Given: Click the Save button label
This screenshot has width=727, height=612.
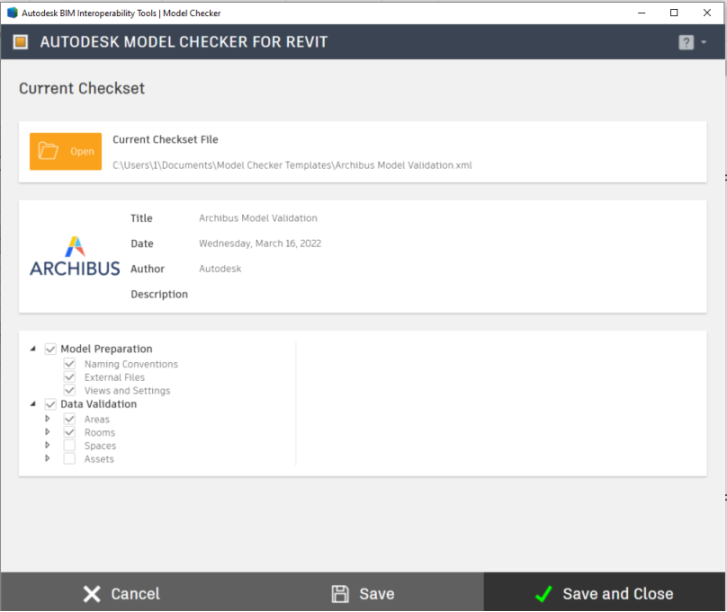Looking at the screenshot, I should (376, 594).
